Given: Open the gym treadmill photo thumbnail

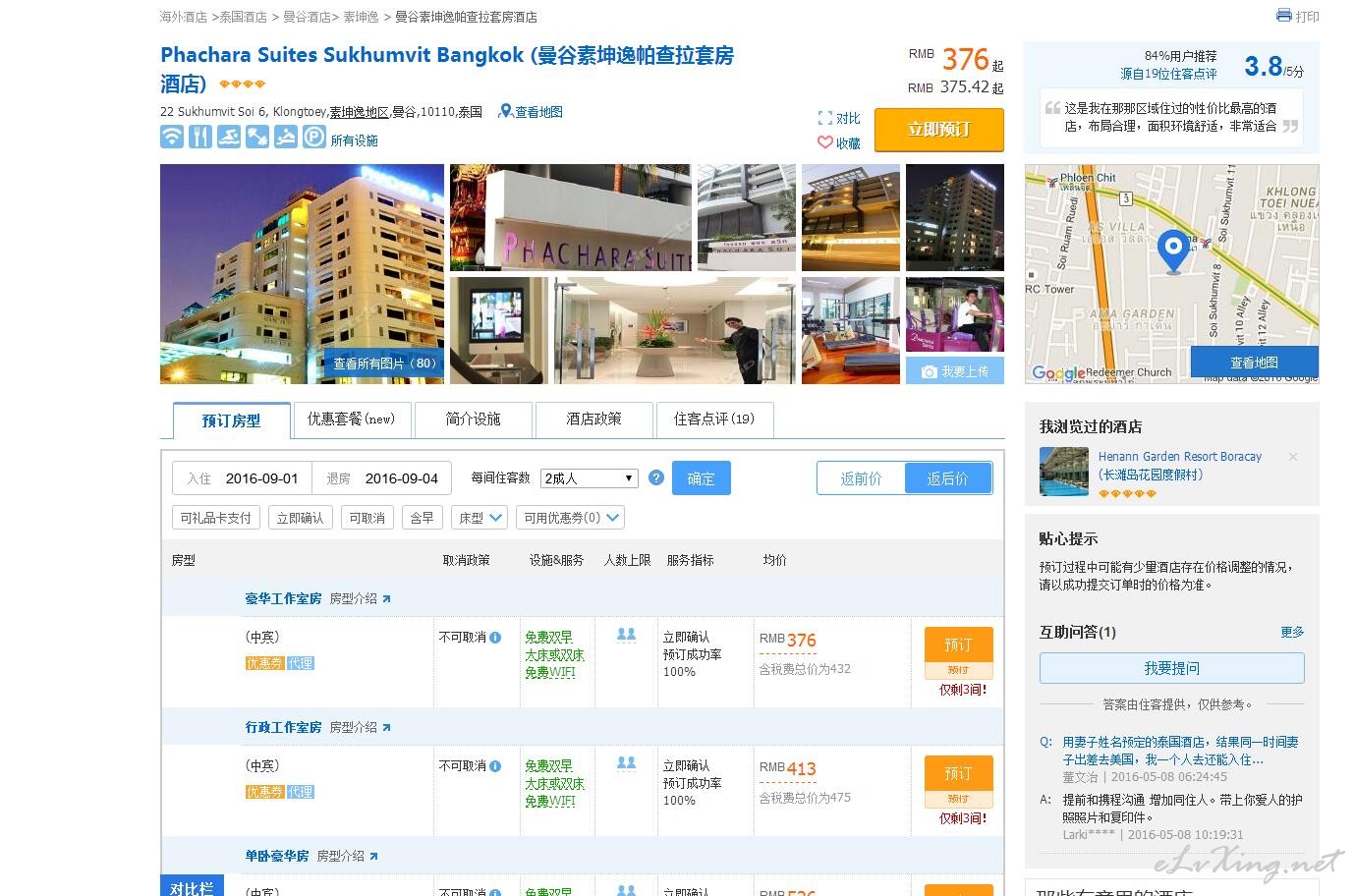Looking at the screenshot, I should (851, 330).
